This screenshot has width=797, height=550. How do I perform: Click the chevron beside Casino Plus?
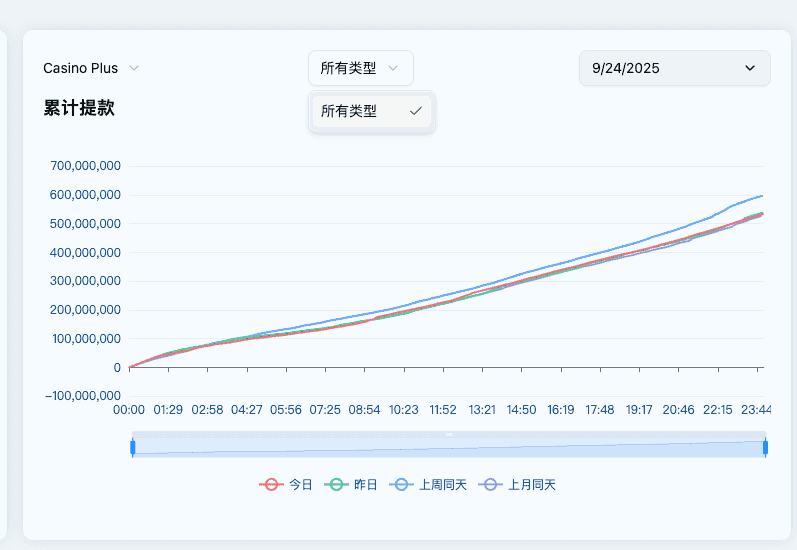tap(134, 68)
